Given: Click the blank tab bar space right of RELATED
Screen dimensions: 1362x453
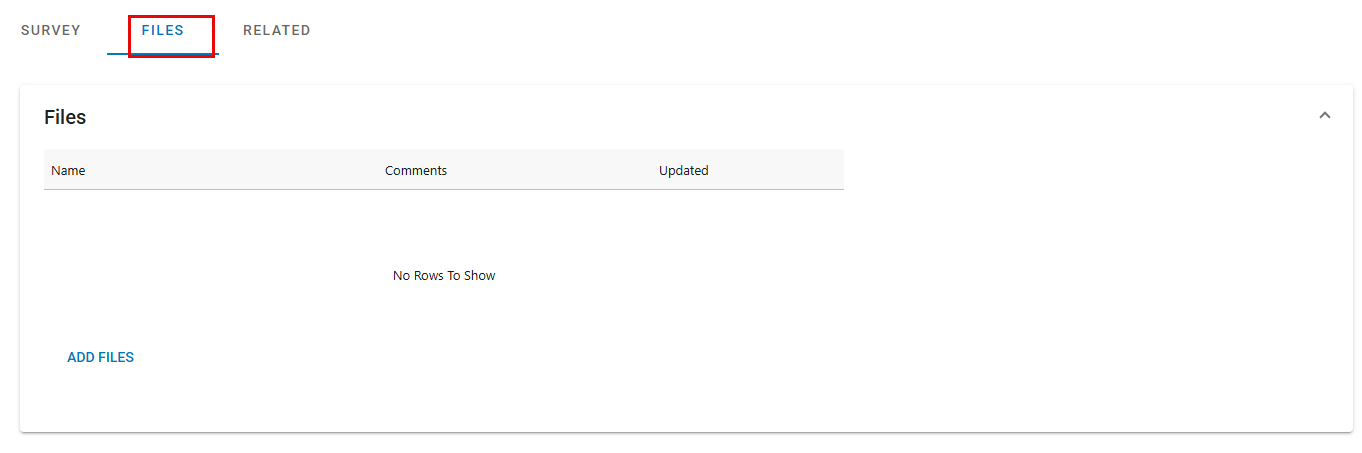Looking at the screenshot, I should point(830,31).
